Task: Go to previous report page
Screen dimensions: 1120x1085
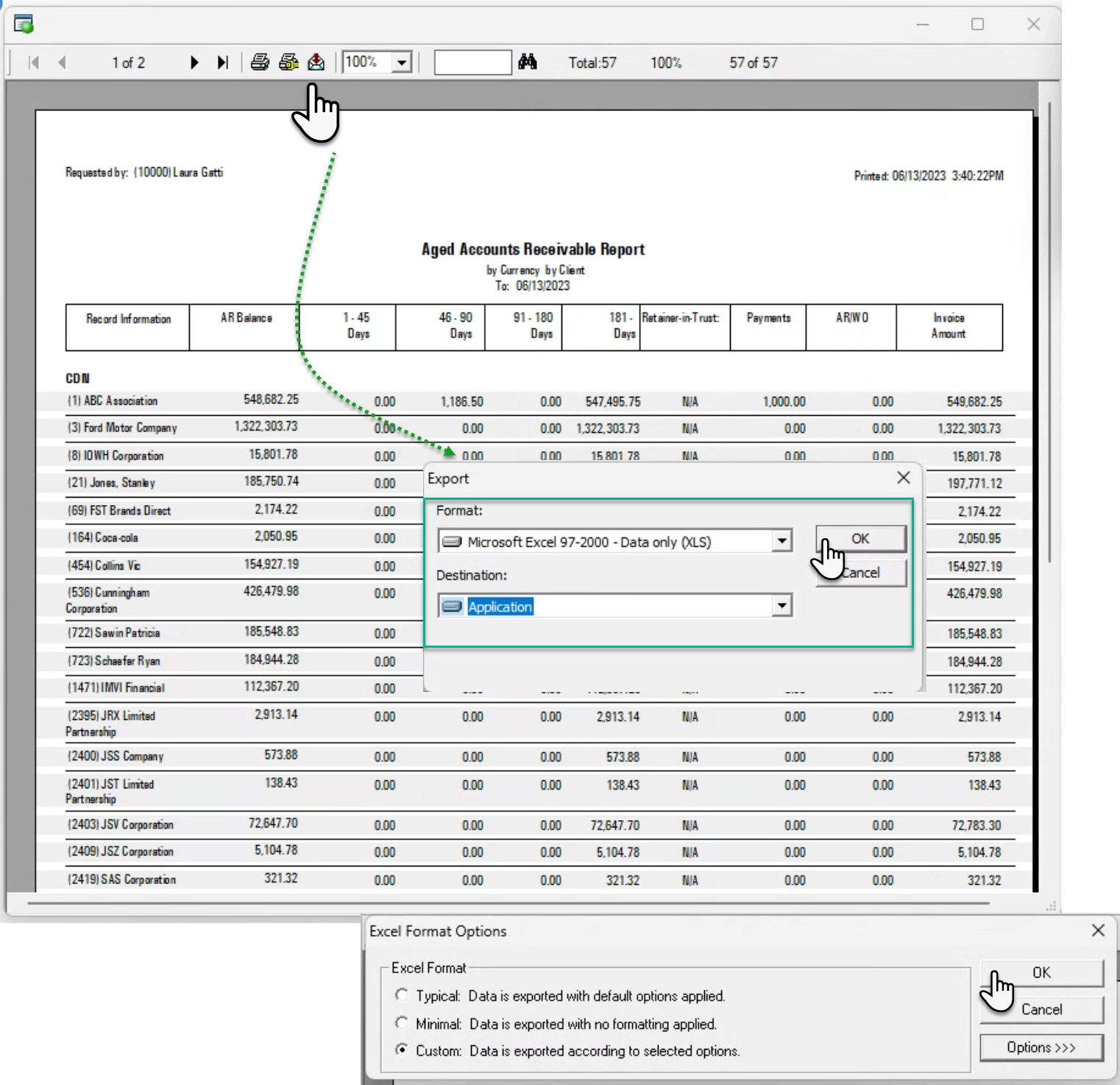Action: tap(62, 63)
